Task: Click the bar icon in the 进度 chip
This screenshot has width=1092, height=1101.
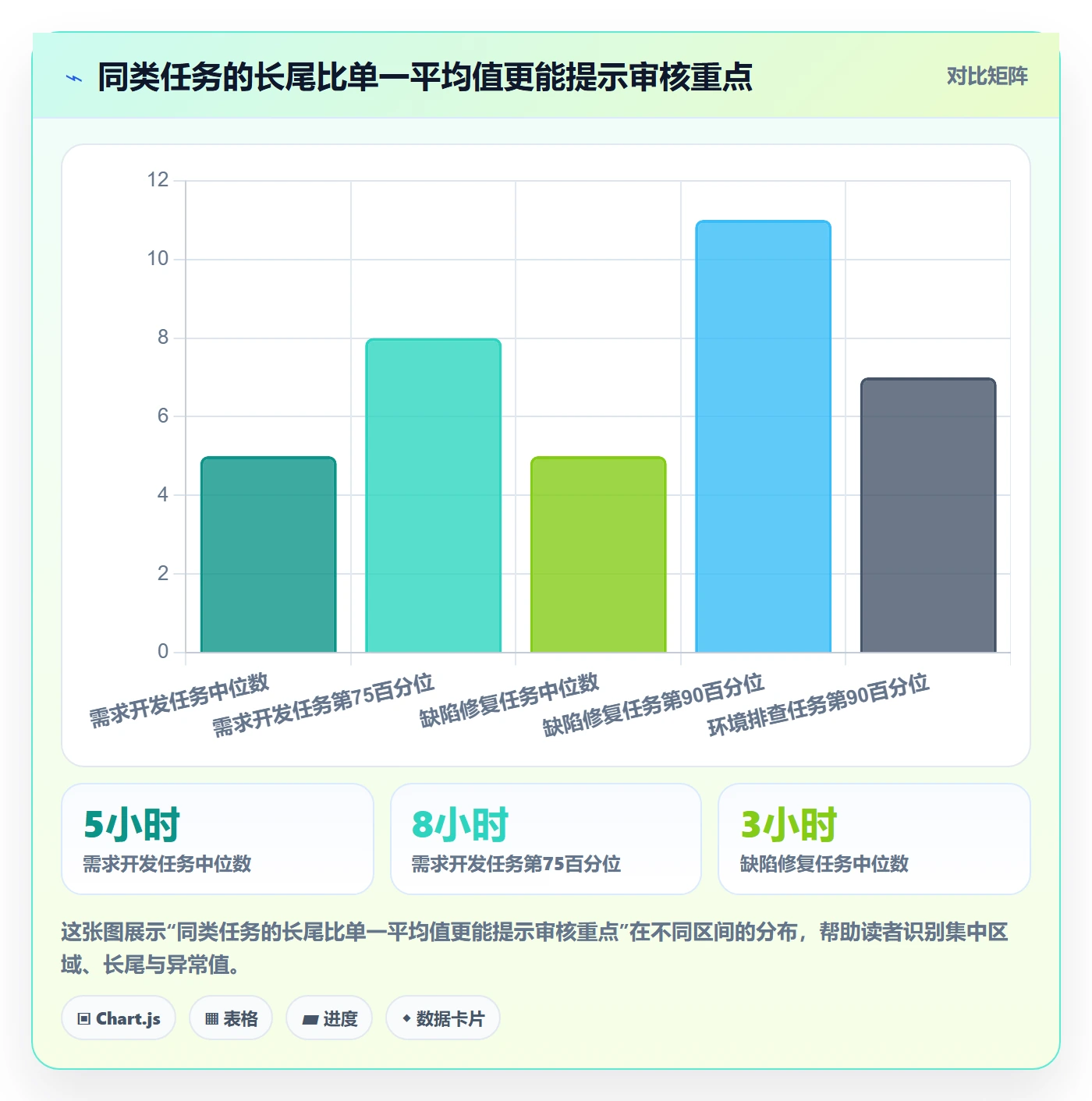Action: tap(310, 1019)
